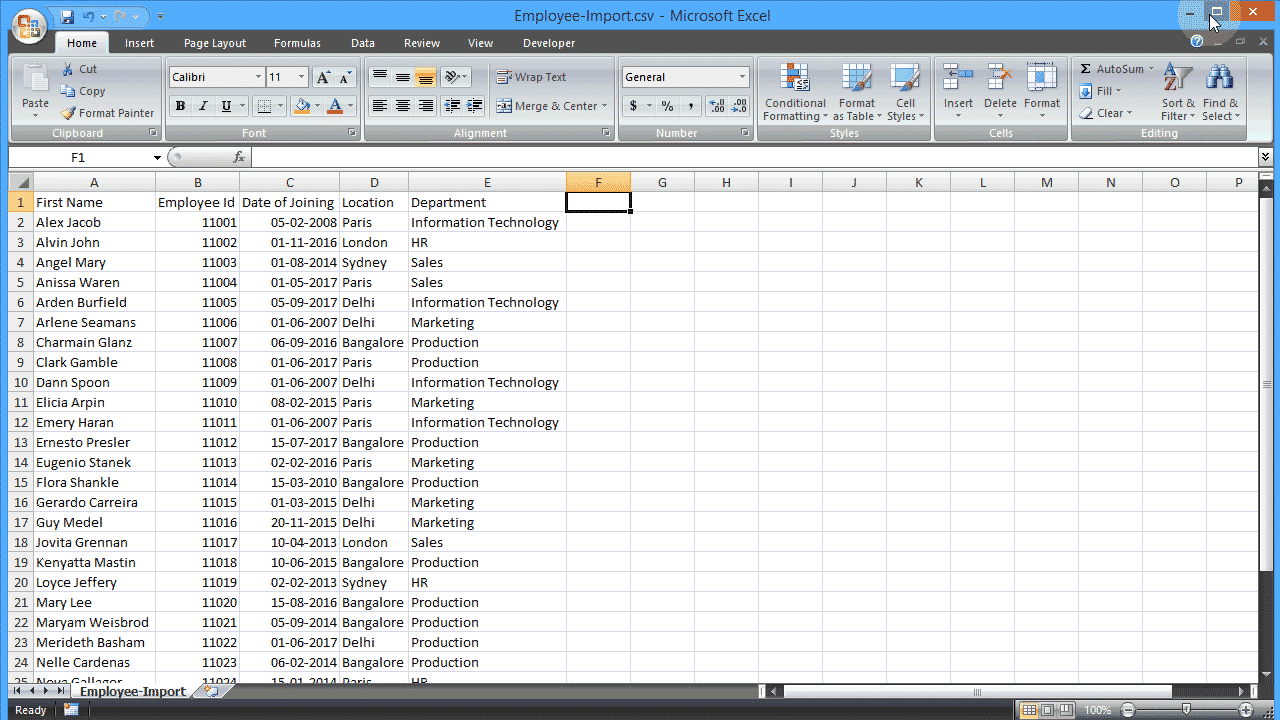Screen dimensions: 1280x720
Task: Select the Employee-Import sheet tab
Action: pos(131,690)
